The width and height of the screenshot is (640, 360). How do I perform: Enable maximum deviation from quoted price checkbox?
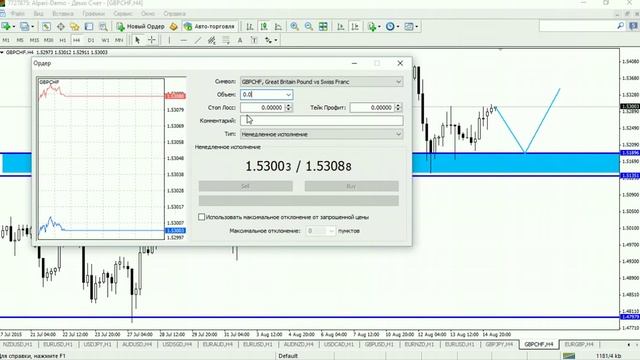click(202, 217)
